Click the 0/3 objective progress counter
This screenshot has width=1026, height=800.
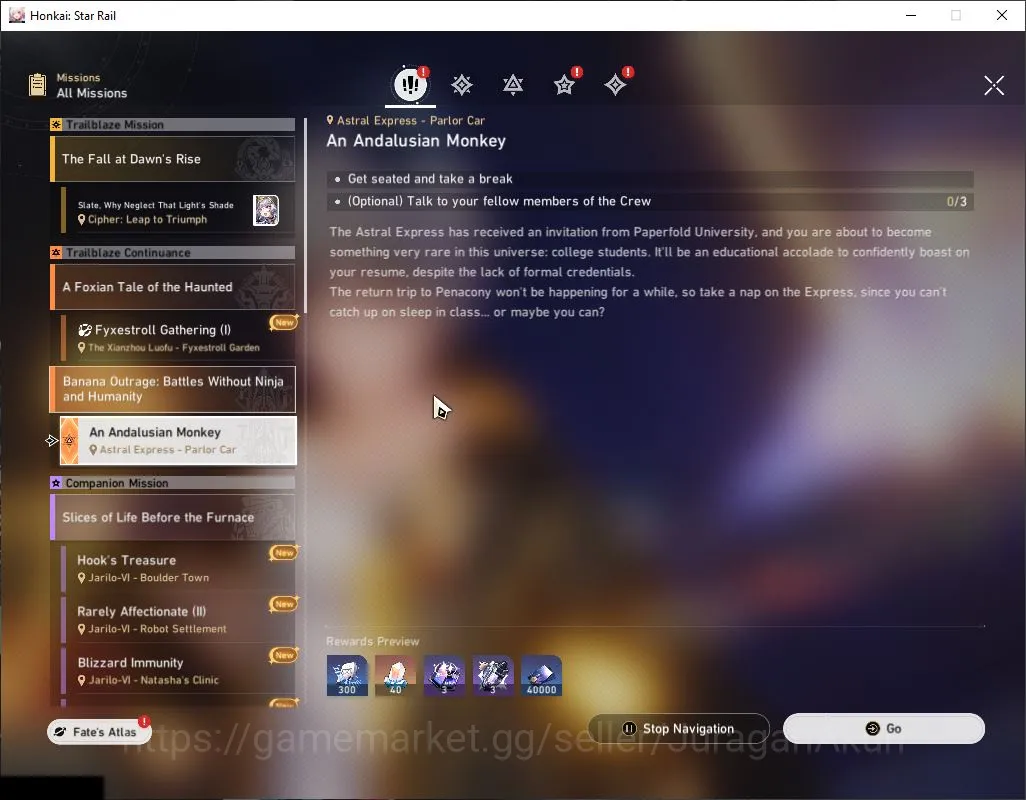pyautogui.click(x=956, y=201)
